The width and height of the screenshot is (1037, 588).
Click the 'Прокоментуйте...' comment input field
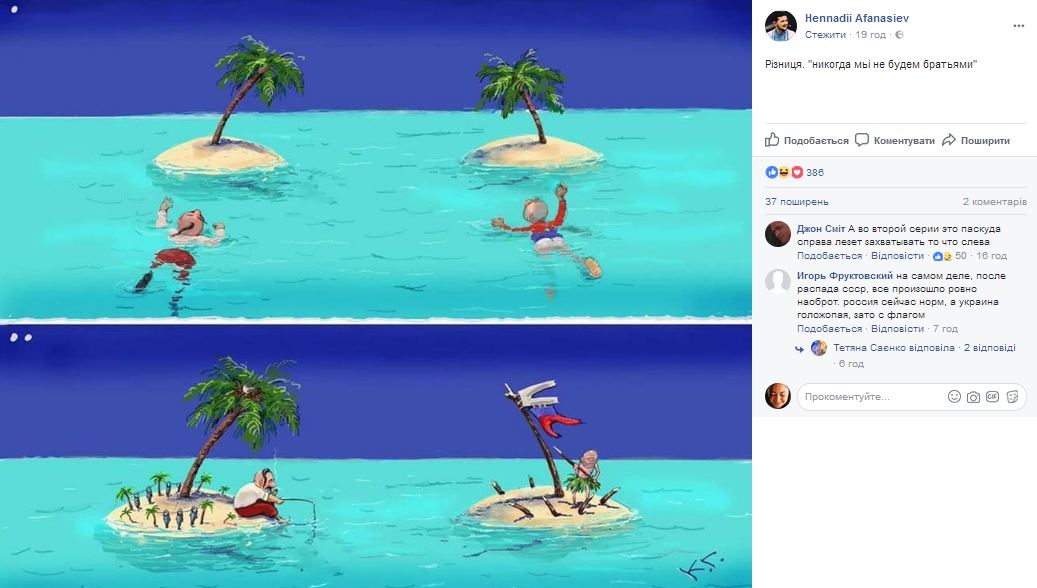pos(870,397)
